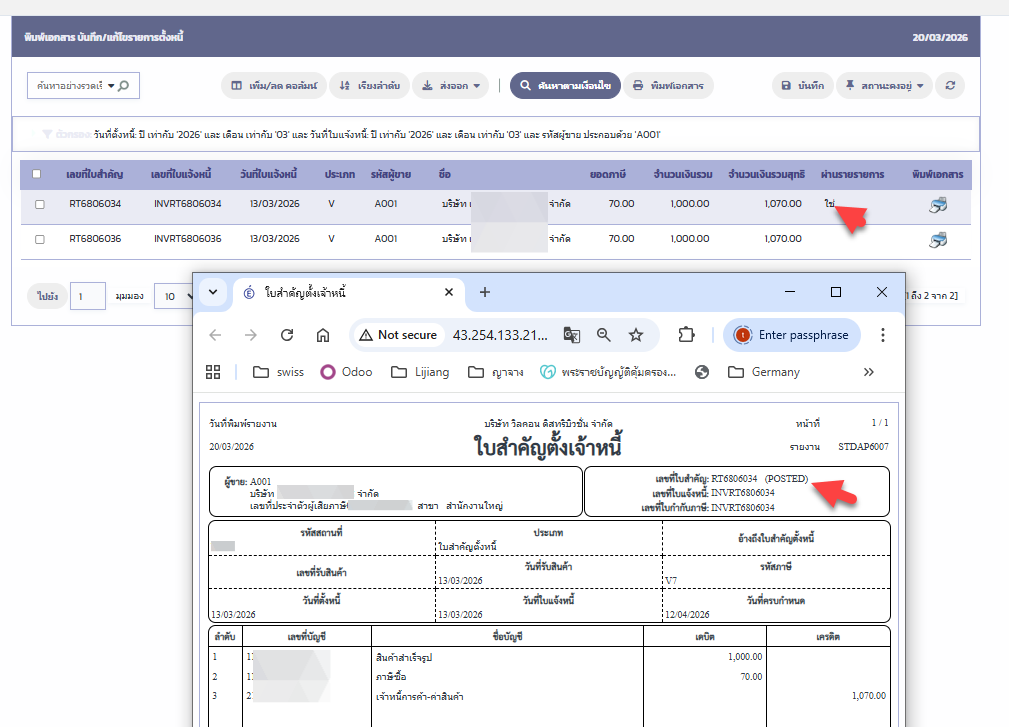
Task: Click the browser reload page icon
Action: (287, 335)
